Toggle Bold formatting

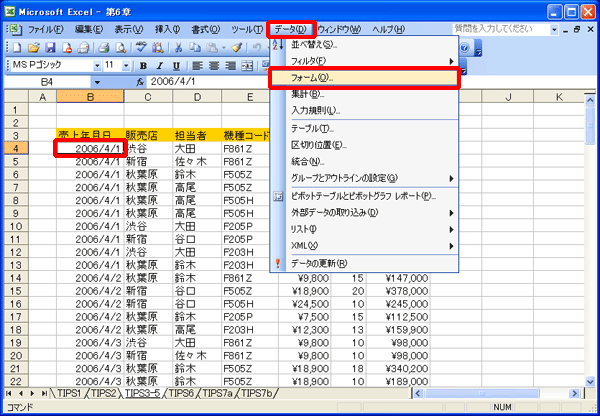pyautogui.click(x=143, y=66)
